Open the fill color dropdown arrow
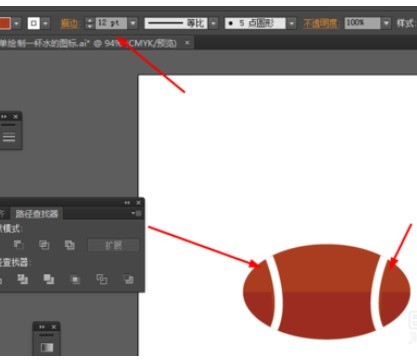 tap(16, 23)
